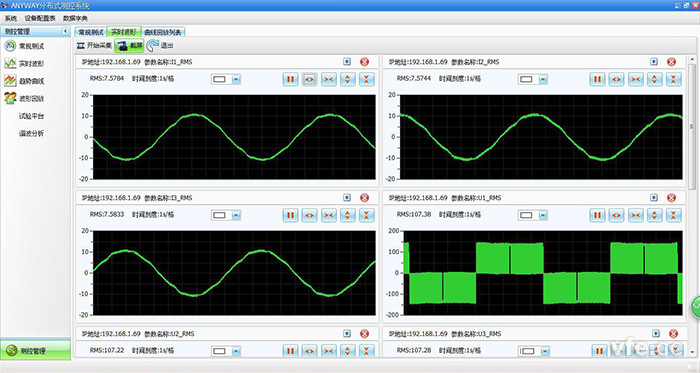Toggle maximize on I2_RMS panel

click(x=654, y=62)
